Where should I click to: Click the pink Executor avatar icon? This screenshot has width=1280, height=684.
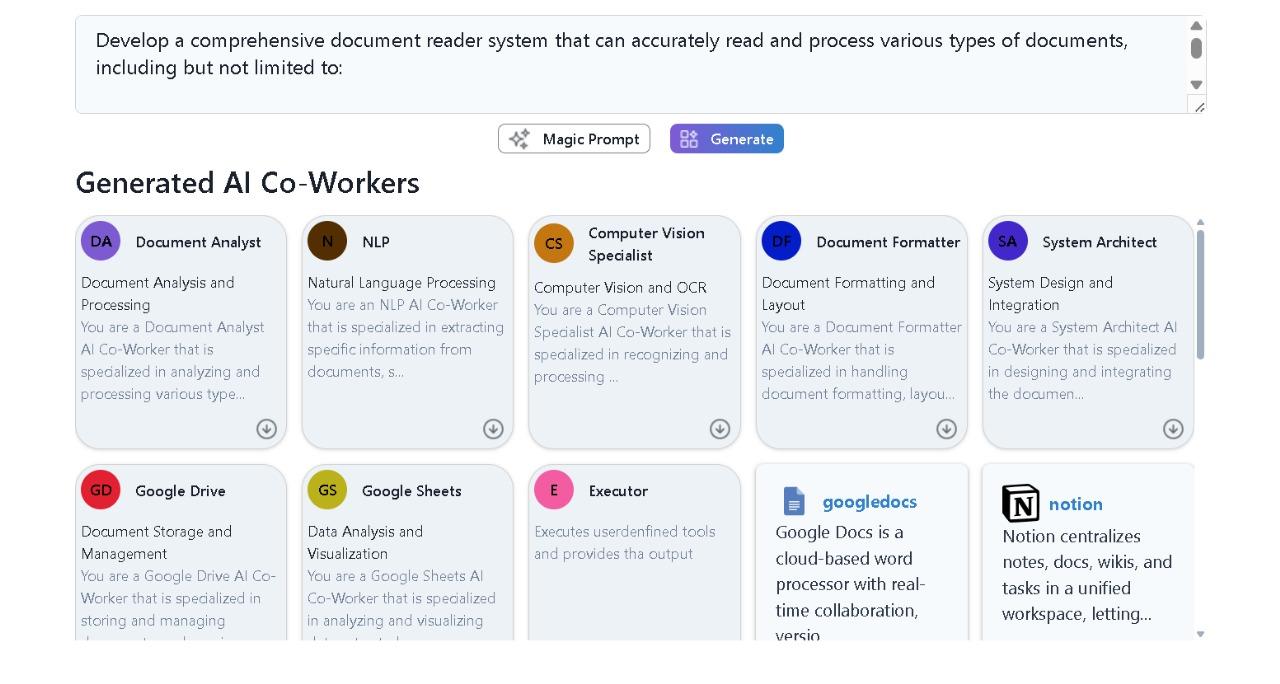pyautogui.click(x=554, y=490)
